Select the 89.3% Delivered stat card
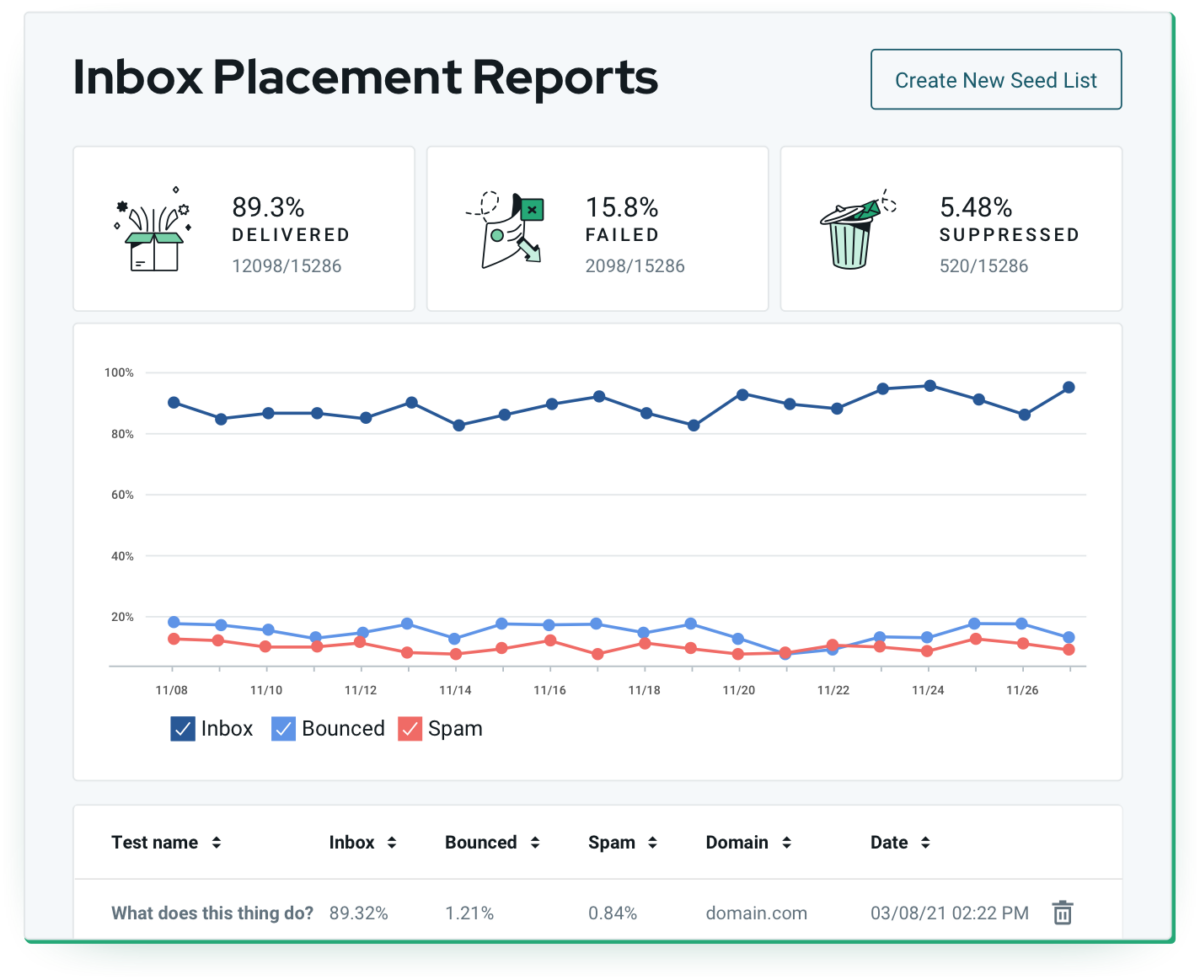 pyautogui.click(x=243, y=229)
